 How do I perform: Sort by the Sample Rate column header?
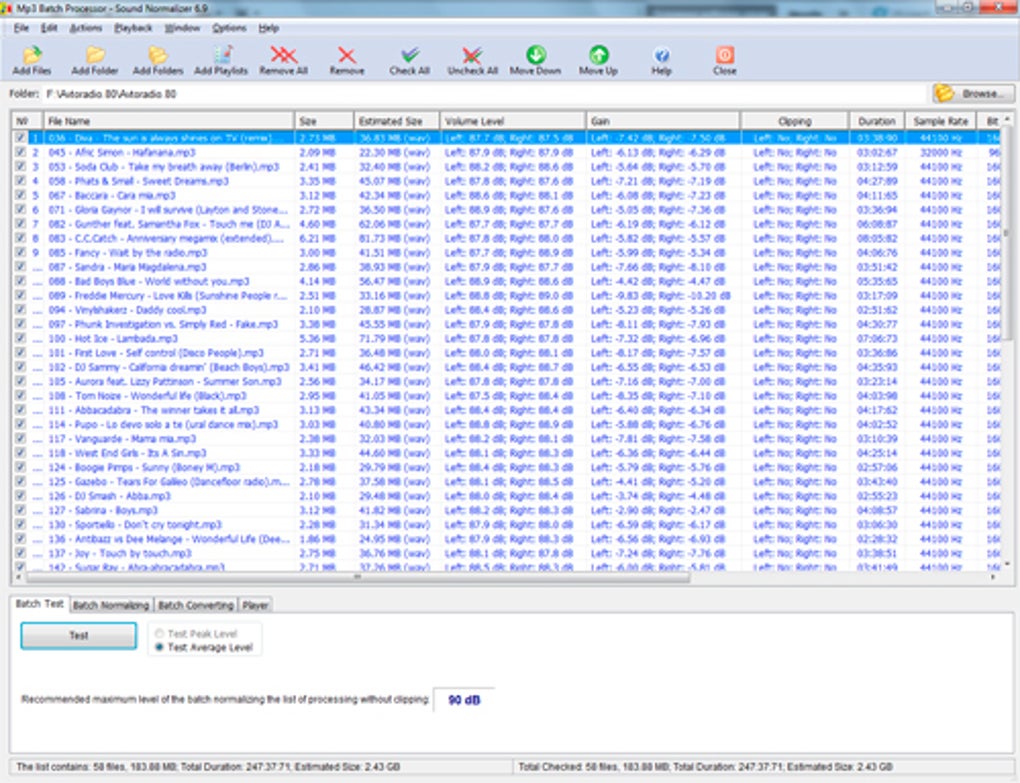(941, 121)
